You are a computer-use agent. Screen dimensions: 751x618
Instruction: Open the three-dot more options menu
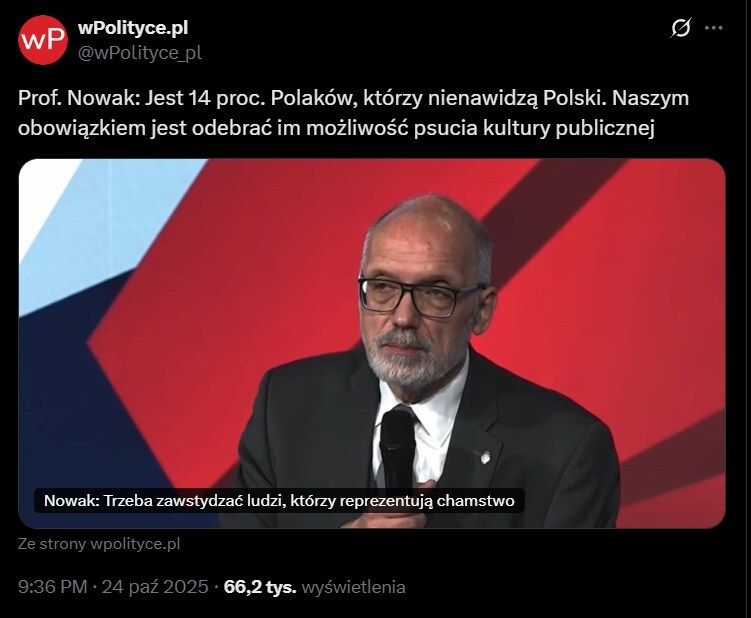714,28
